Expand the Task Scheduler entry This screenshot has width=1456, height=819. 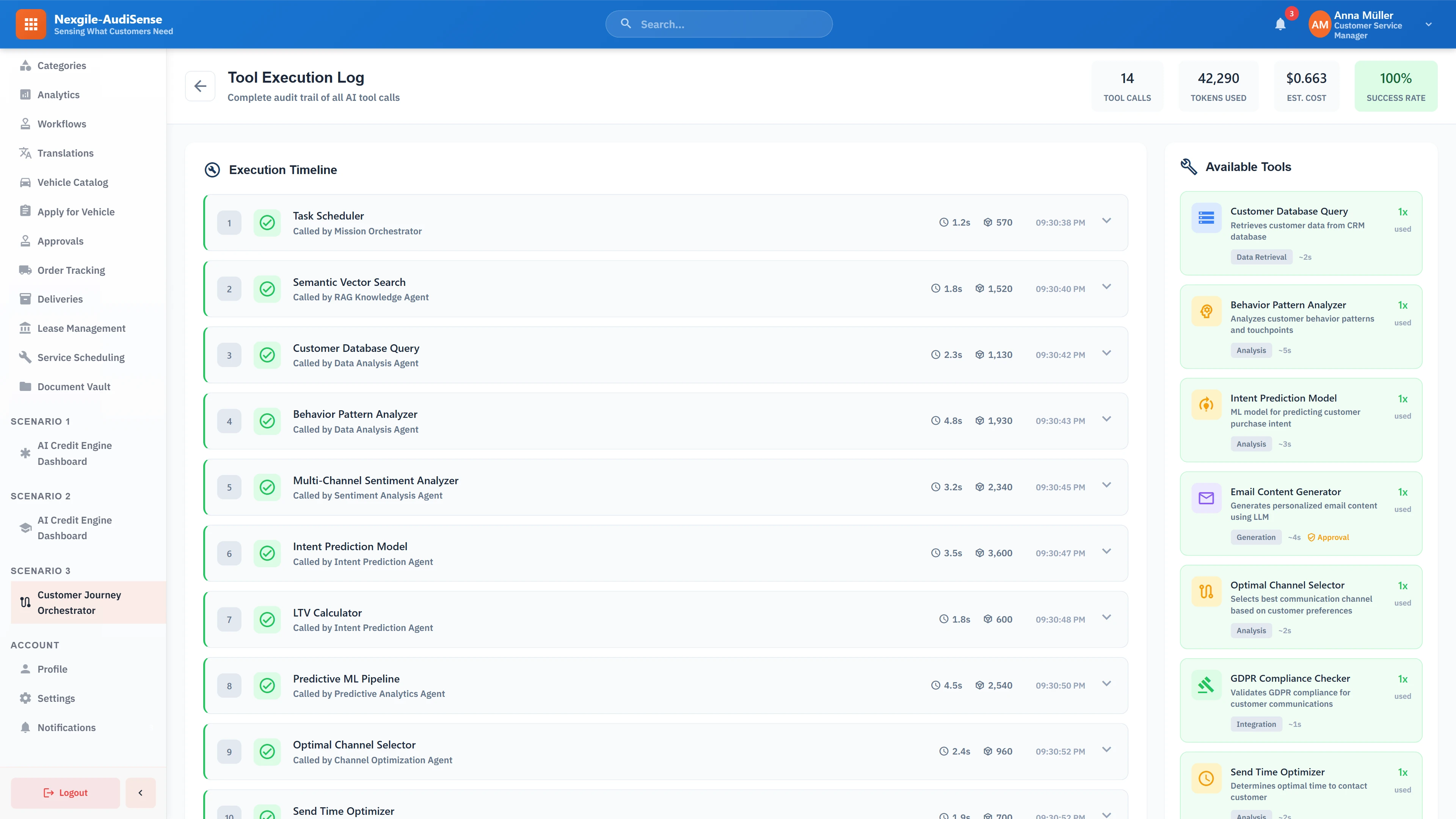pyautogui.click(x=1106, y=221)
